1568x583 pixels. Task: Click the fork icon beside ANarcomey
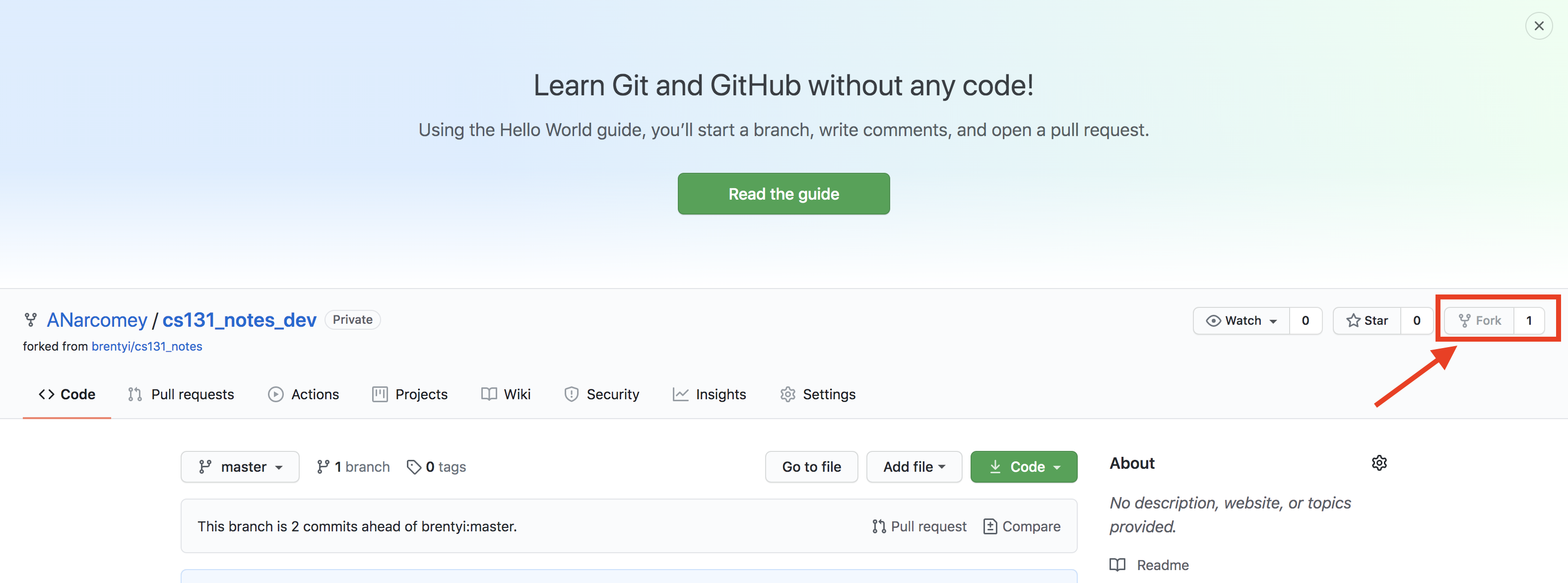[x=30, y=320]
